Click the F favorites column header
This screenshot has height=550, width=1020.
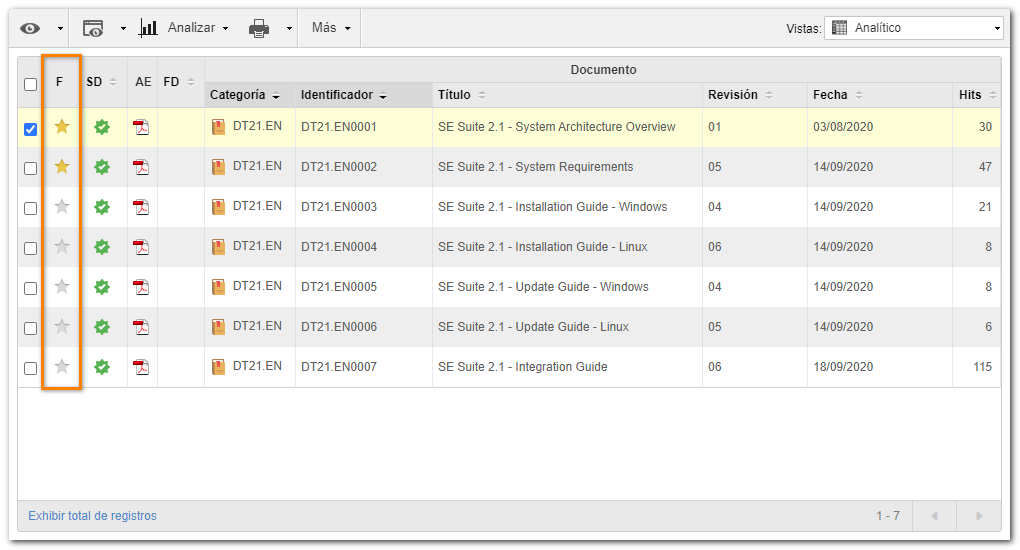pyautogui.click(x=60, y=82)
